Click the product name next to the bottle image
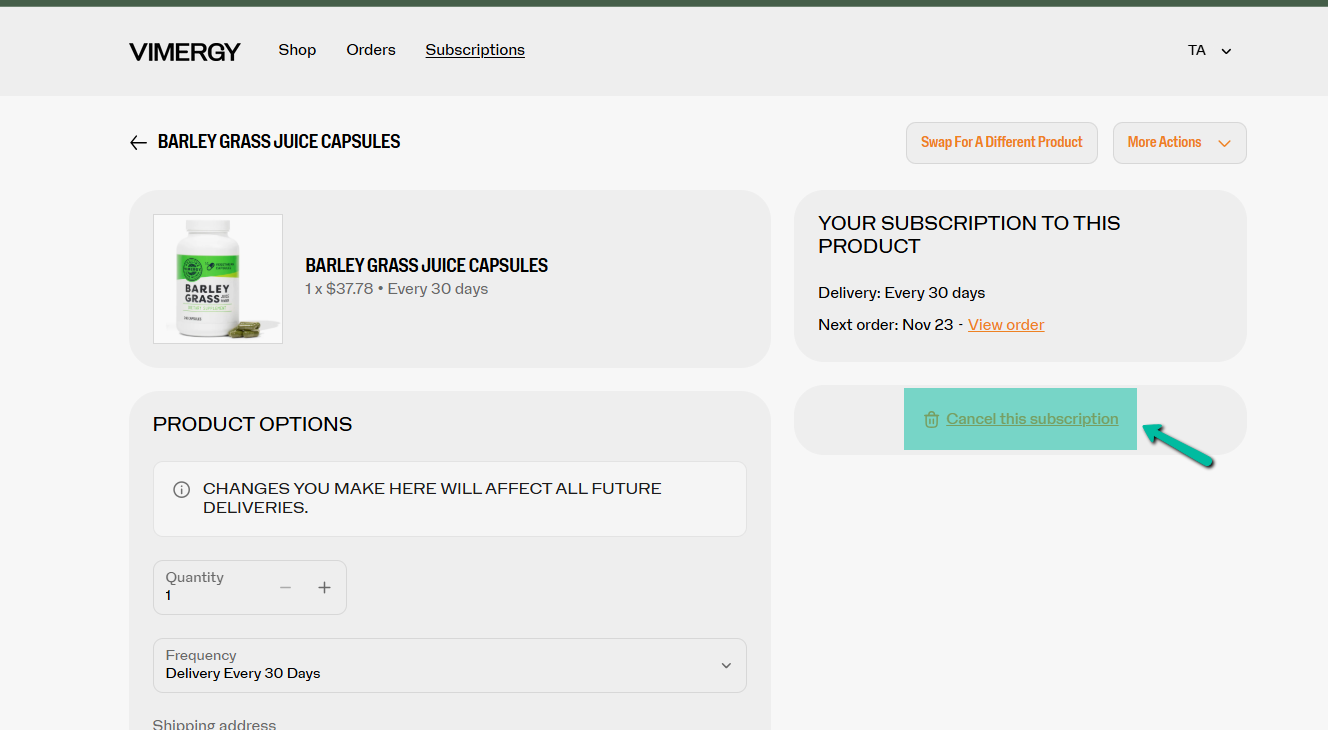Viewport: 1328px width, 730px height. pyautogui.click(x=427, y=266)
